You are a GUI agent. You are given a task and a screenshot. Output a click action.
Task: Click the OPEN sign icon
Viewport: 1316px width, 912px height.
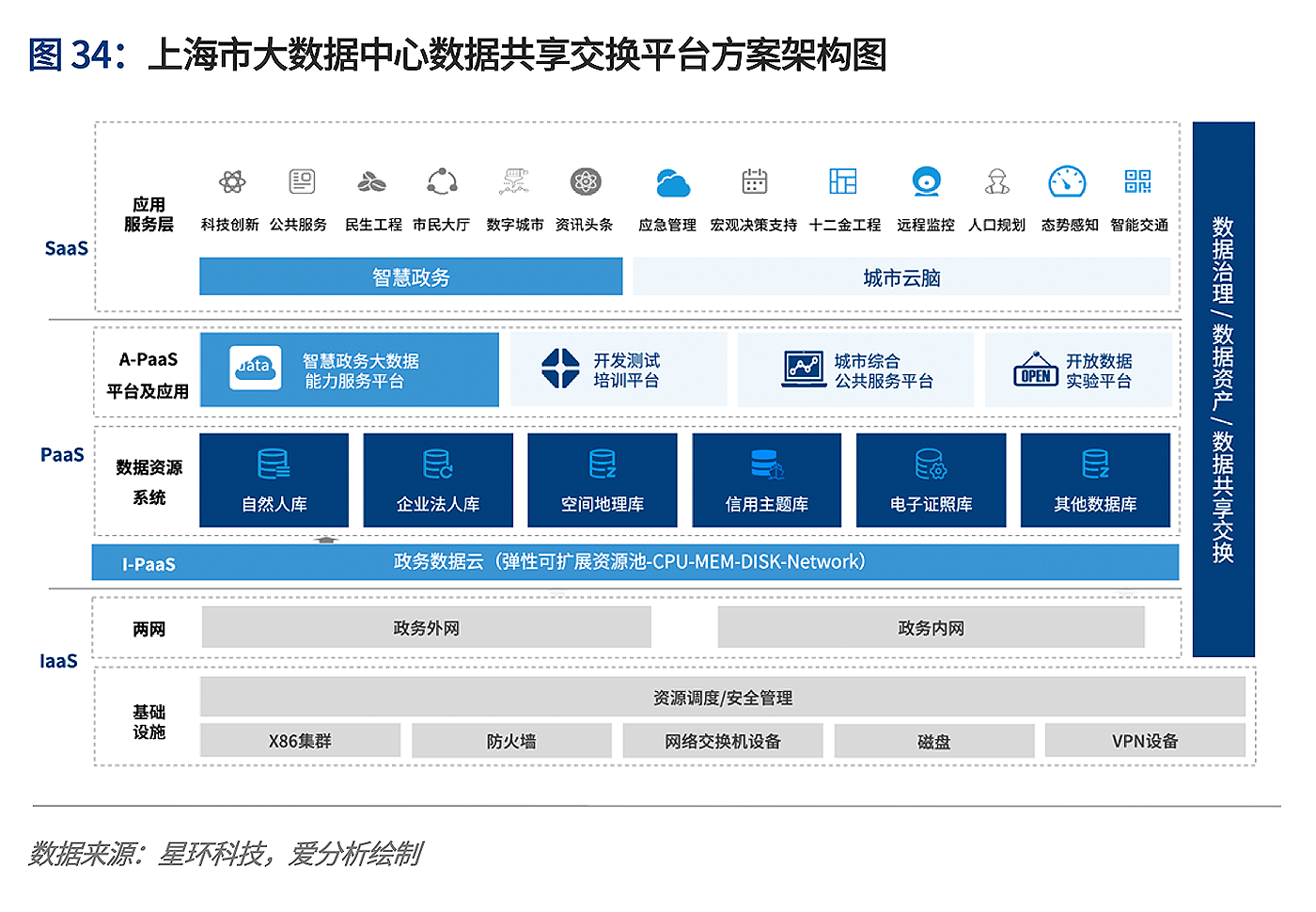click(1036, 370)
